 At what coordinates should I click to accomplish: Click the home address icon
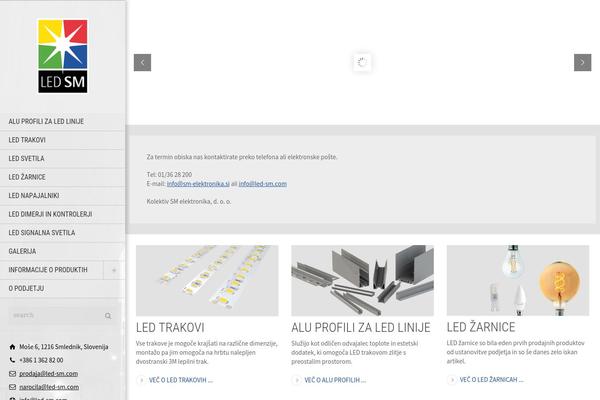pyautogui.click(x=12, y=347)
